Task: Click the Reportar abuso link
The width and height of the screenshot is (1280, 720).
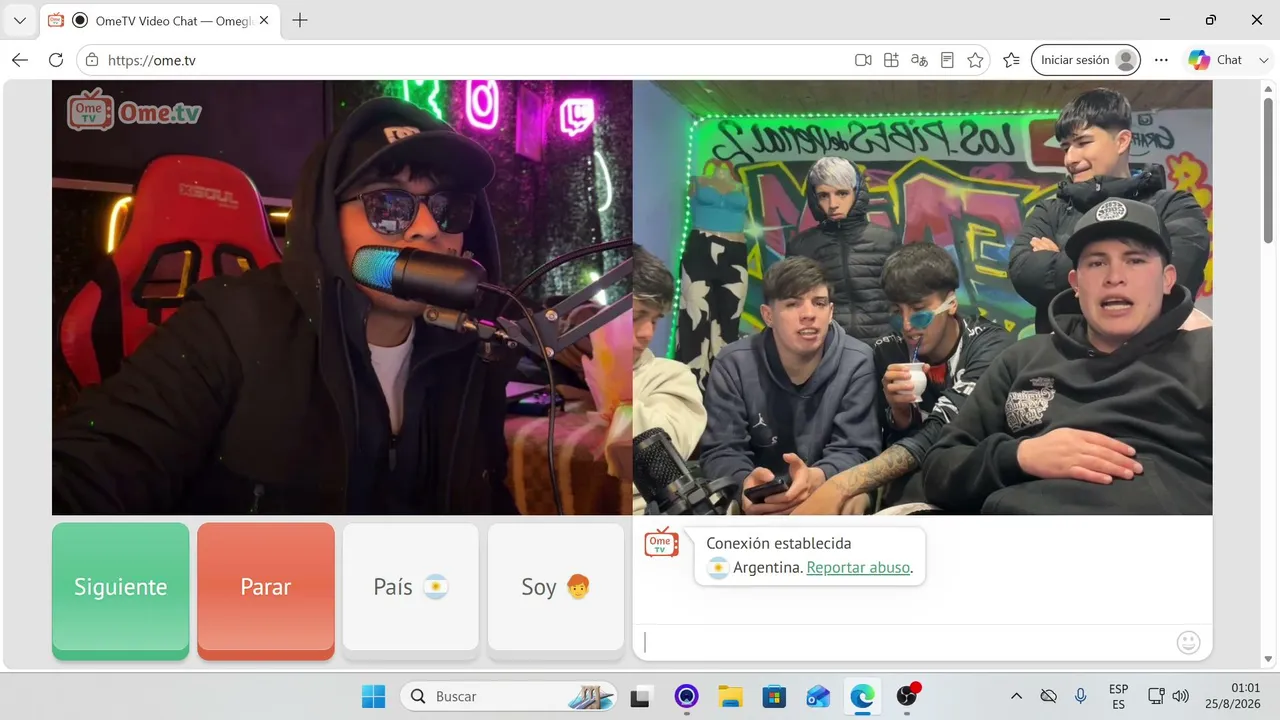Action: point(858,567)
